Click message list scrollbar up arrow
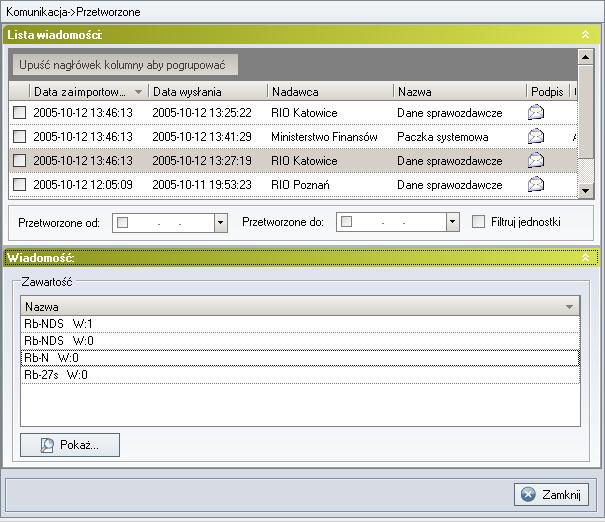The height and width of the screenshot is (522, 605). [585, 57]
